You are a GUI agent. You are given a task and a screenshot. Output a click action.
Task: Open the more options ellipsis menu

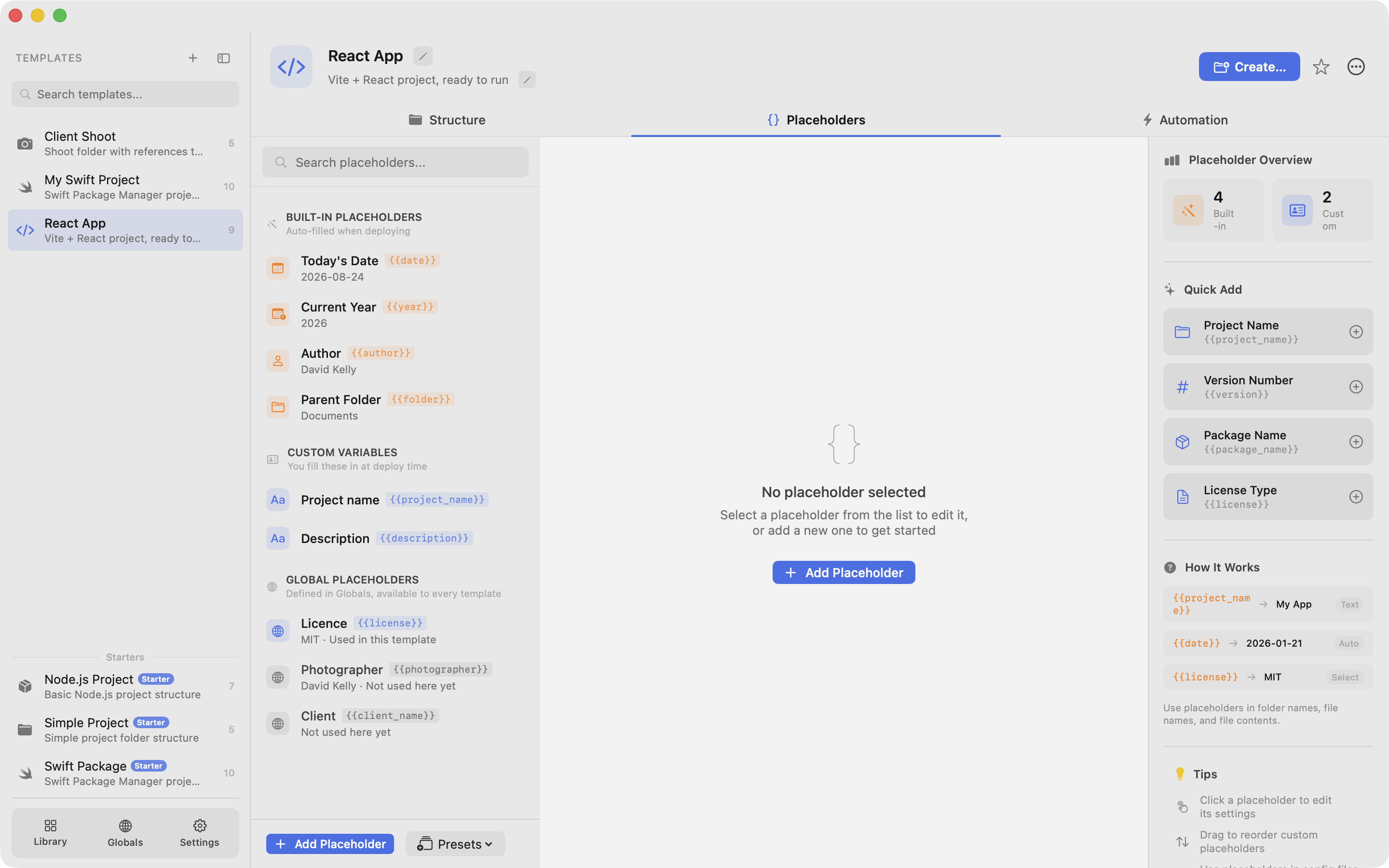1356,67
